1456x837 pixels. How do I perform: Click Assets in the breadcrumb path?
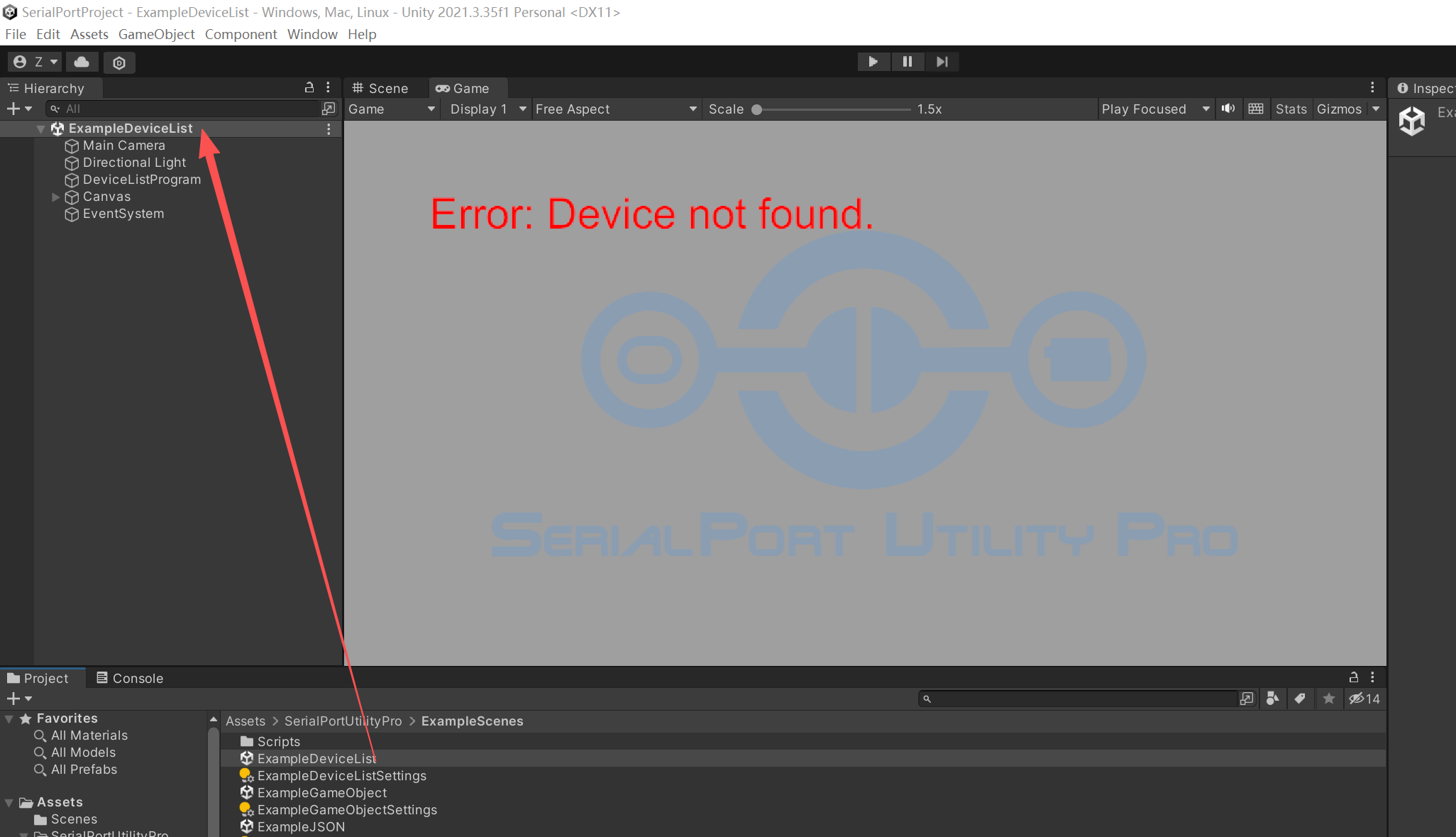[246, 721]
